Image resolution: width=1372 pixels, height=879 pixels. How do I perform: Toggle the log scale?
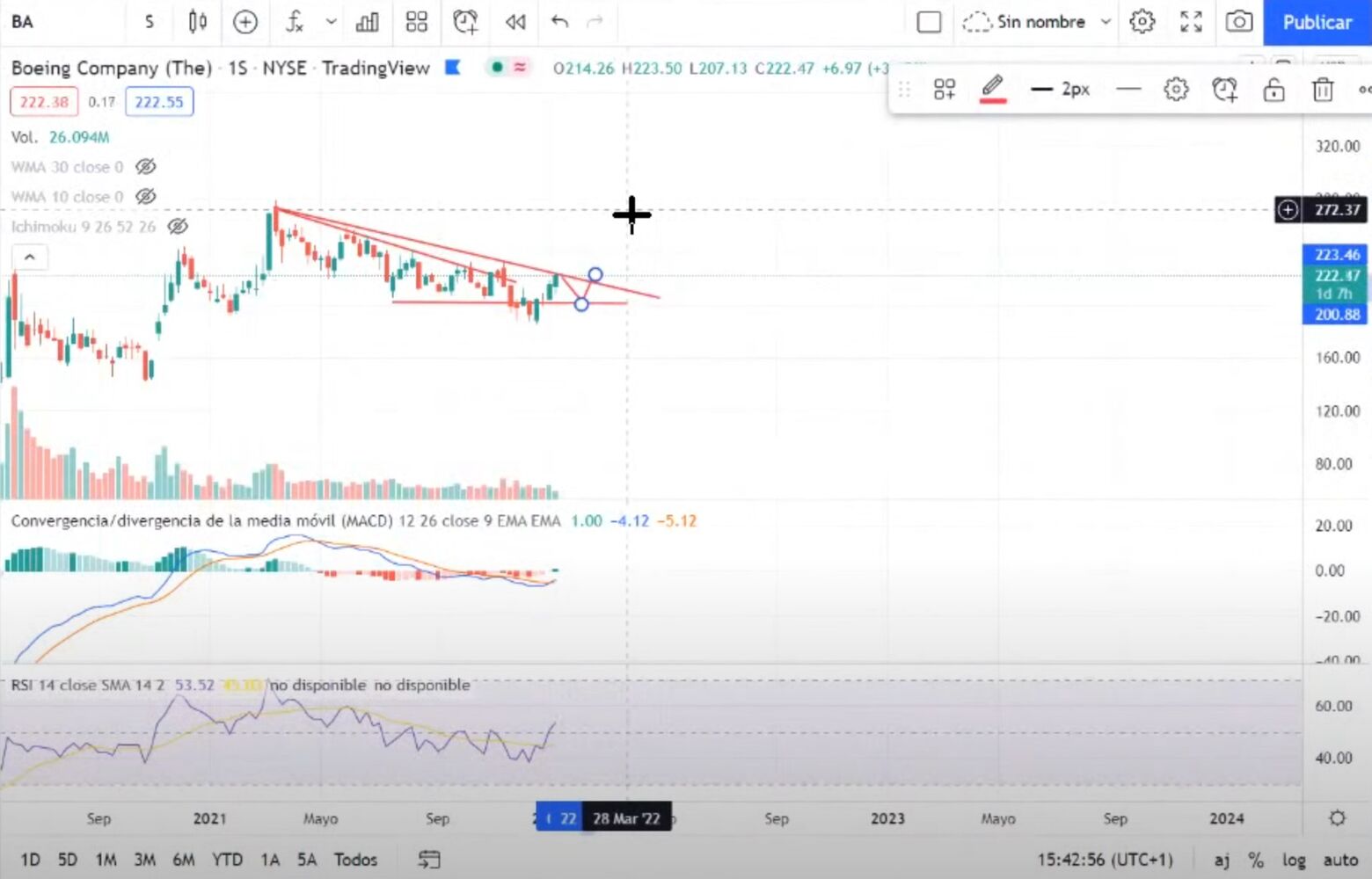coord(1294,860)
